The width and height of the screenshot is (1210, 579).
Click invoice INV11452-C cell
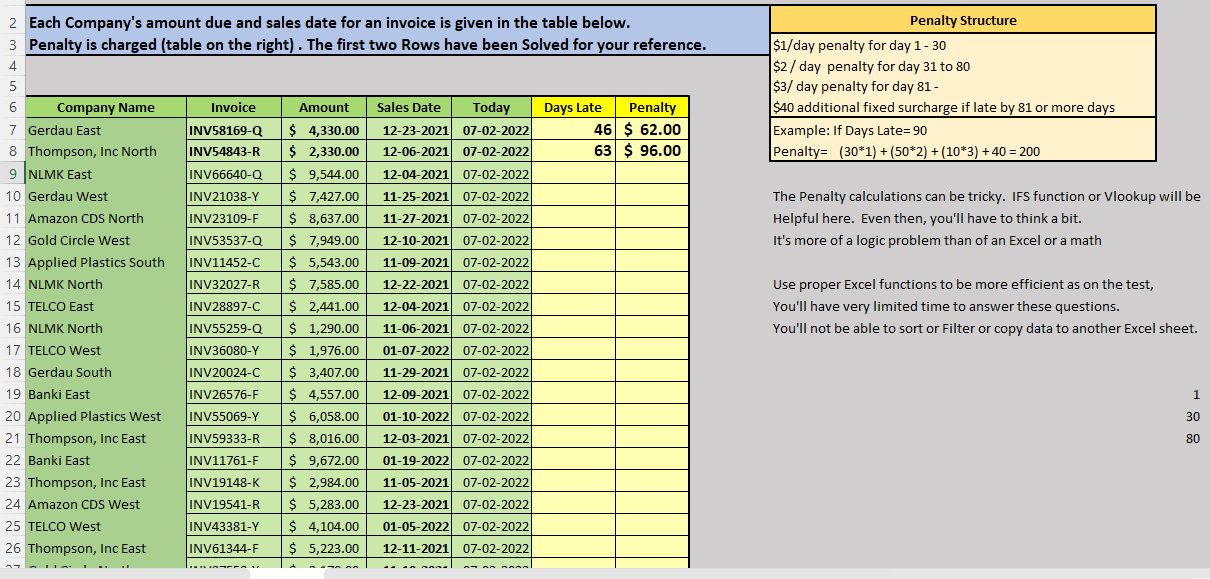(233, 262)
